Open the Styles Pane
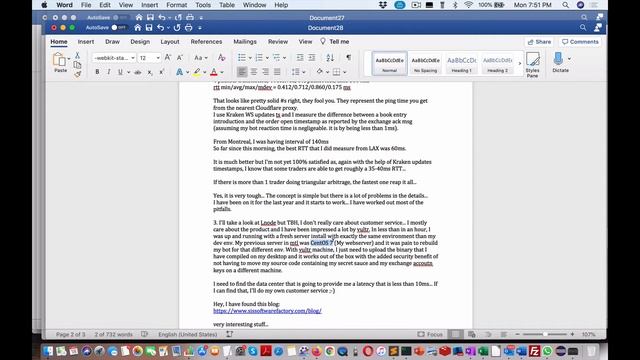This screenshot has height=360, width=640. pos(532,64)
